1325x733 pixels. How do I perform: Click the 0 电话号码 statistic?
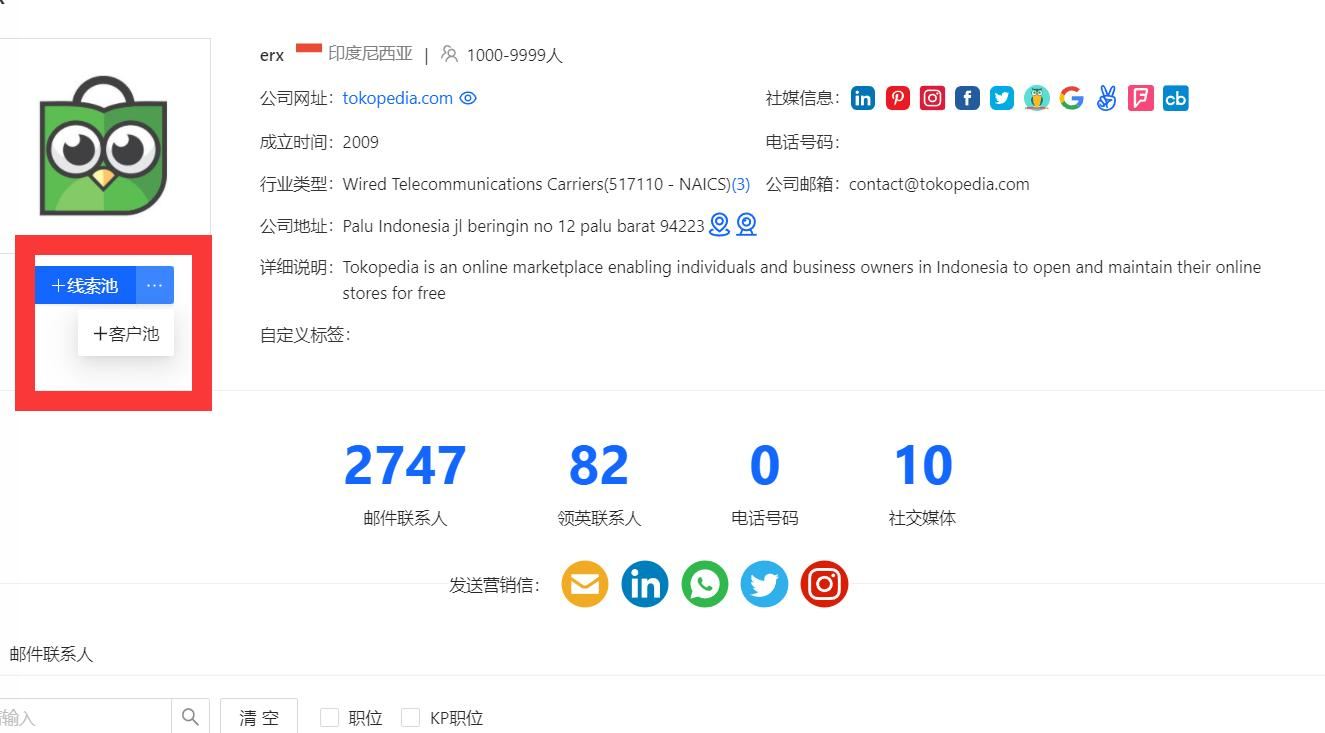click(765, 483)
